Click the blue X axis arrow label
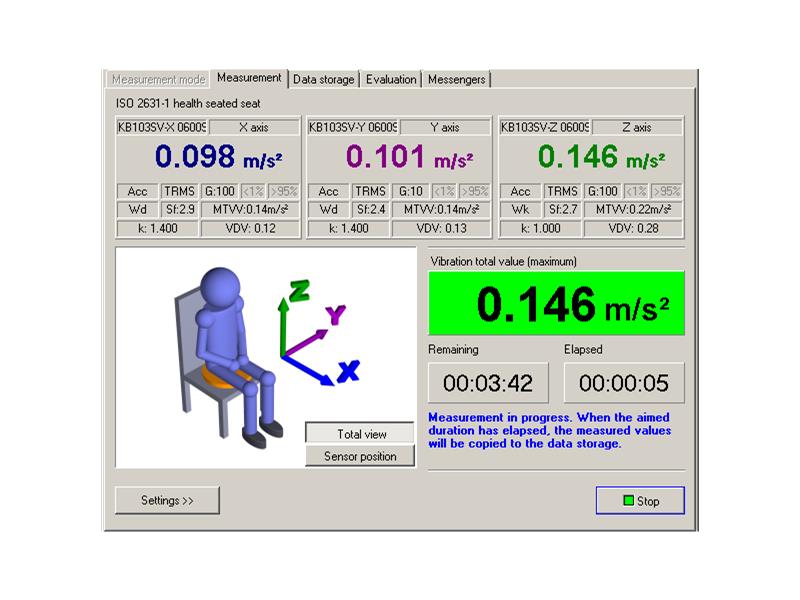 pos(349,371)
